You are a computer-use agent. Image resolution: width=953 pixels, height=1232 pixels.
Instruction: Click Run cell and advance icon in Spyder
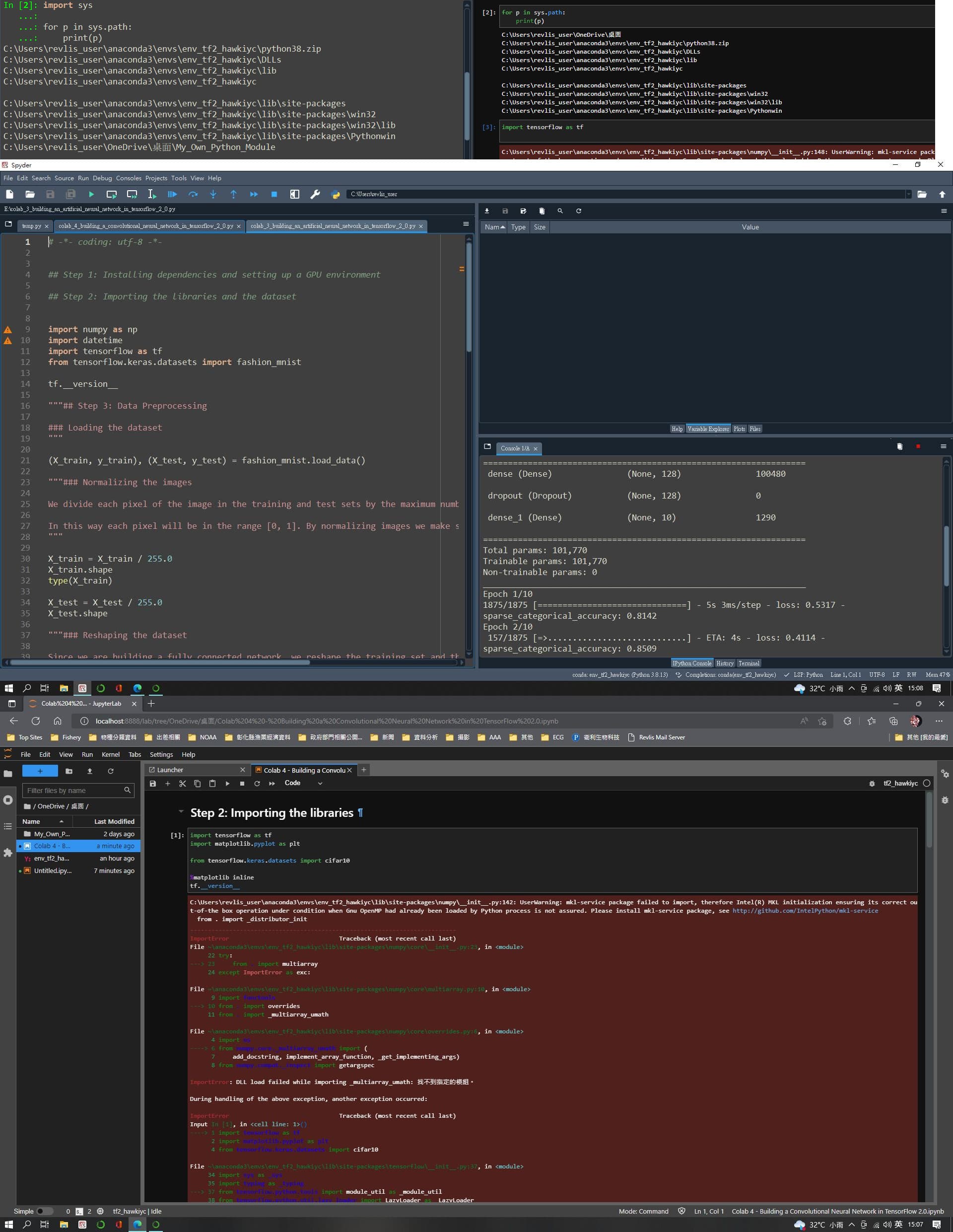point(132,194)
